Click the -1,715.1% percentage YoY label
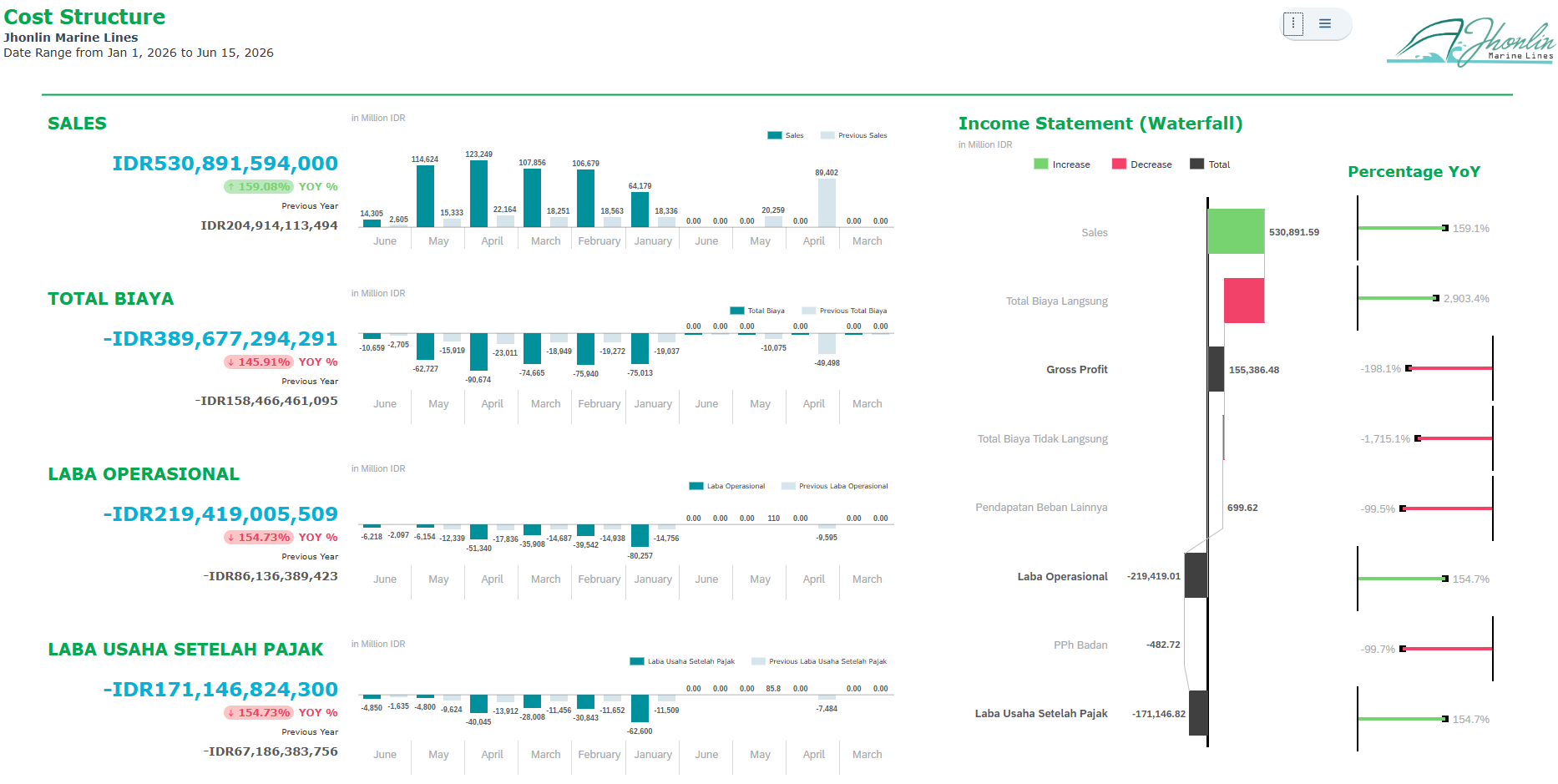This screenshot has height=784, width=1558. click(1385, 438)
